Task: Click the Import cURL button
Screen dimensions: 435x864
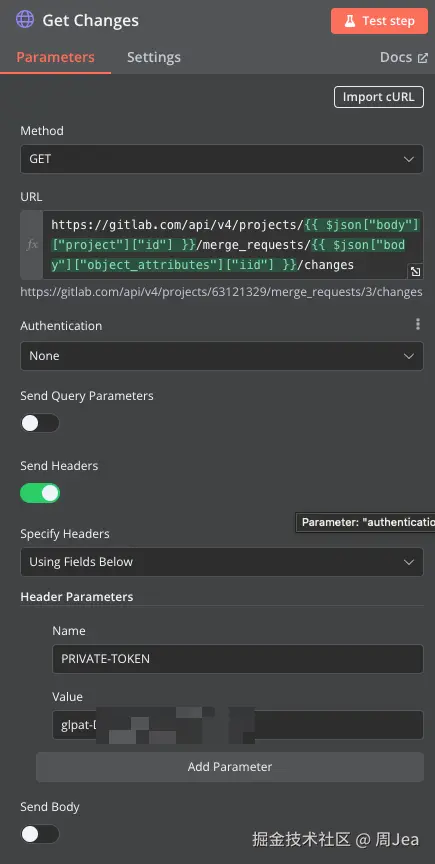Action: coord(379,97)
